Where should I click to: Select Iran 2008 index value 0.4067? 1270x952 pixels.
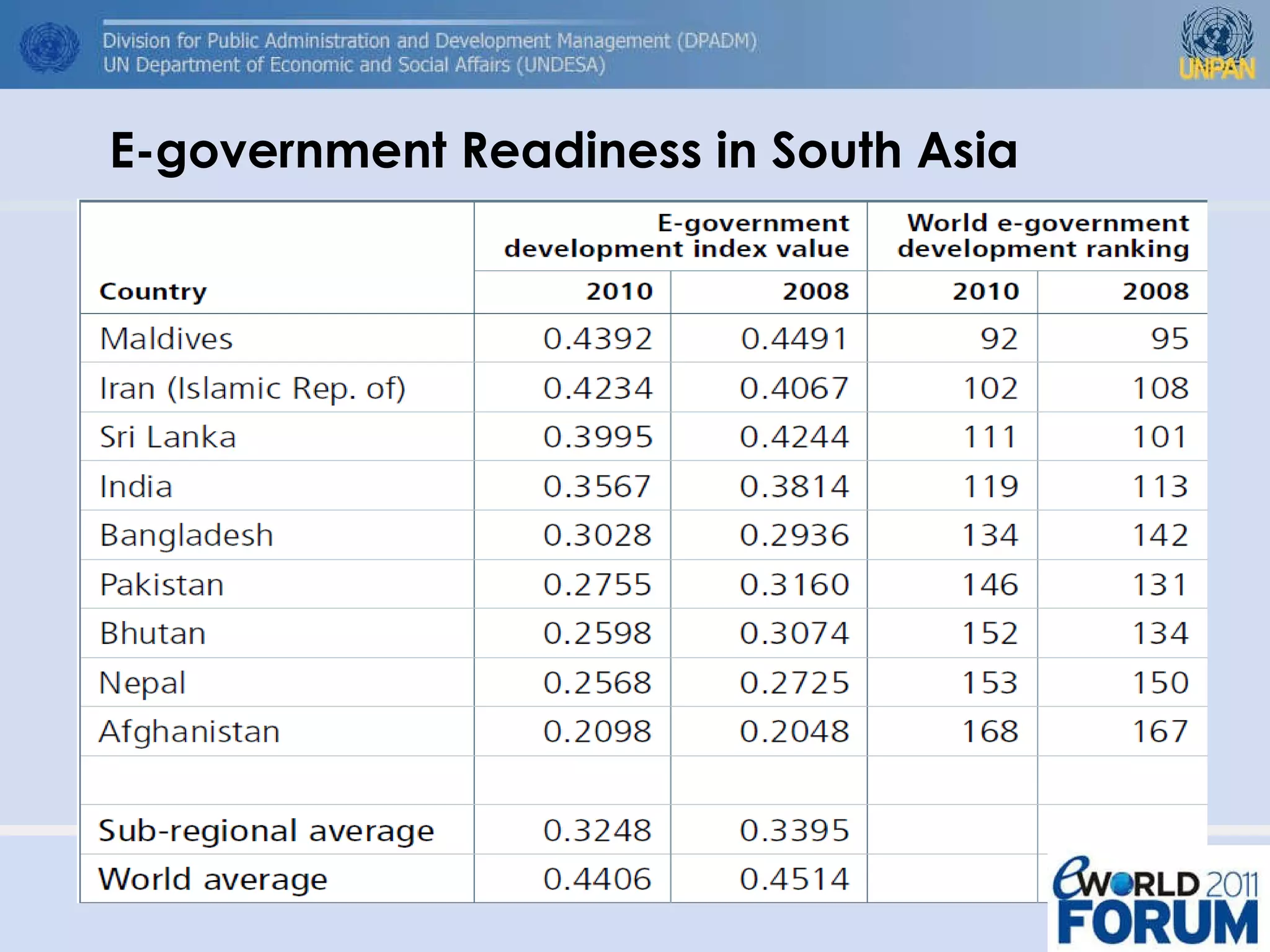pyautogui.click(x=794, y=389)
